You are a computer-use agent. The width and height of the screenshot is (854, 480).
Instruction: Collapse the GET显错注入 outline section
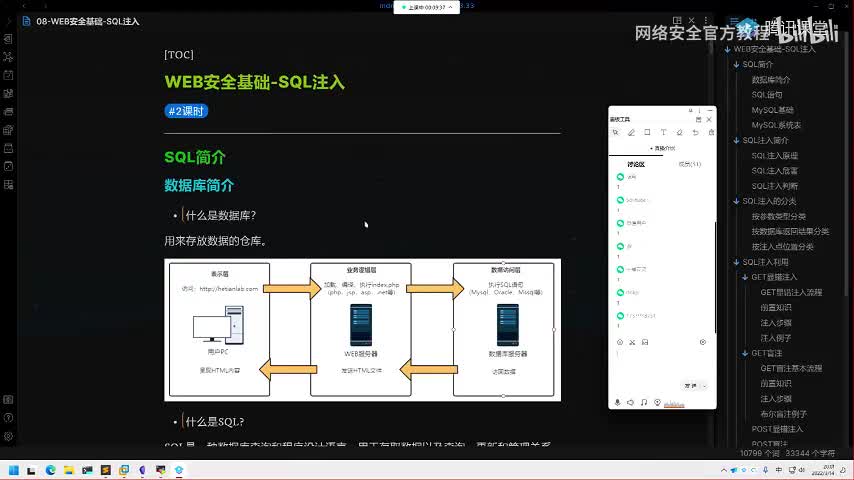(x=745, y=277)
